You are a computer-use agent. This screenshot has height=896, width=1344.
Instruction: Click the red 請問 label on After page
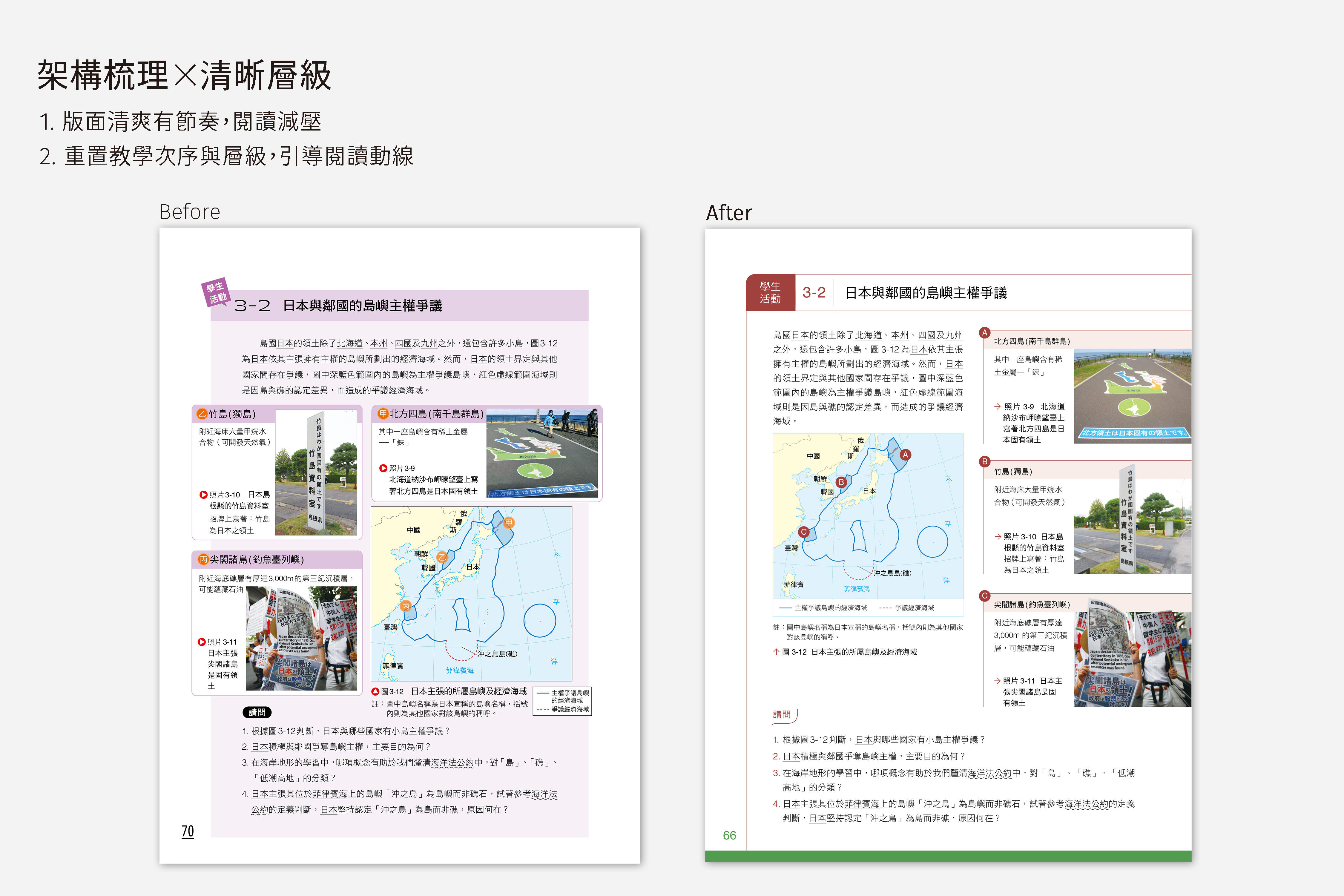pyautogui.click(x=782, y=714)
